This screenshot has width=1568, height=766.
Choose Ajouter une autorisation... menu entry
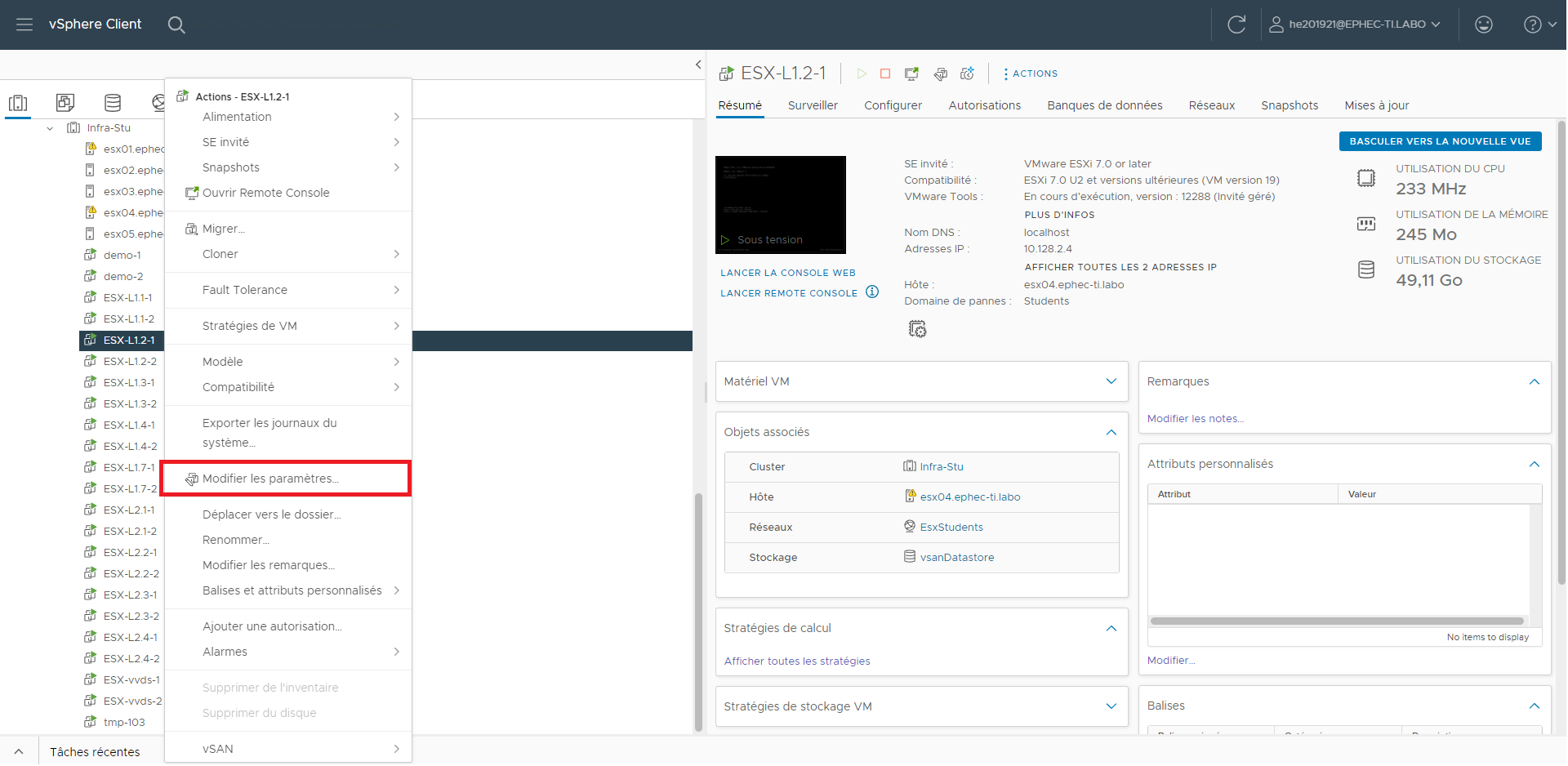click(288, 626)
